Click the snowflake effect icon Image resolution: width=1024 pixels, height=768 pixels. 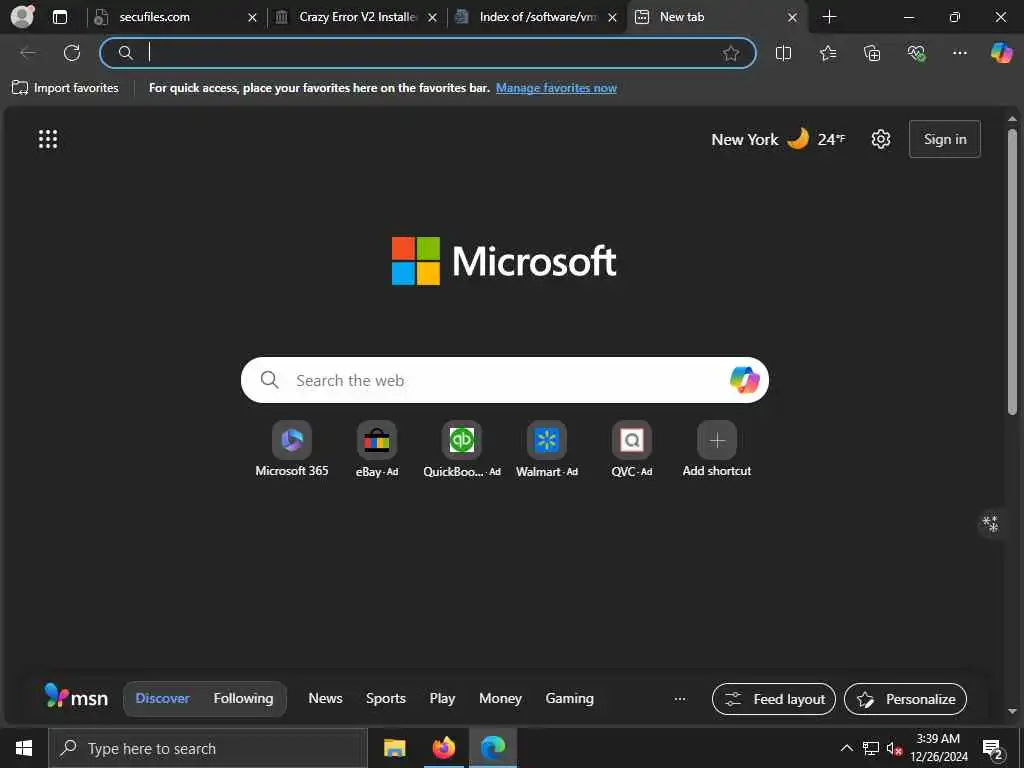pos(991,524)
